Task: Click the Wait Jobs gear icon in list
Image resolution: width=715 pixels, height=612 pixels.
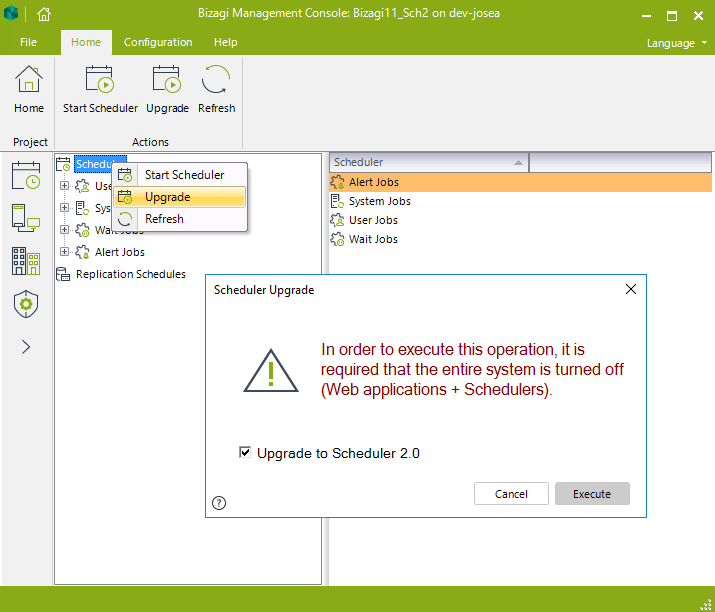Action: (337, 239)
